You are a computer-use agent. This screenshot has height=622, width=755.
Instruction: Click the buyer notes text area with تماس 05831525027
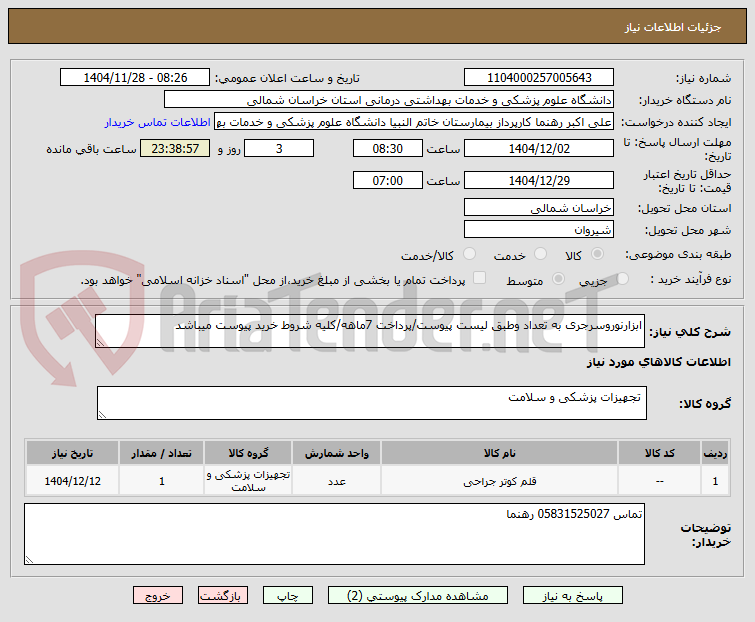334,534
